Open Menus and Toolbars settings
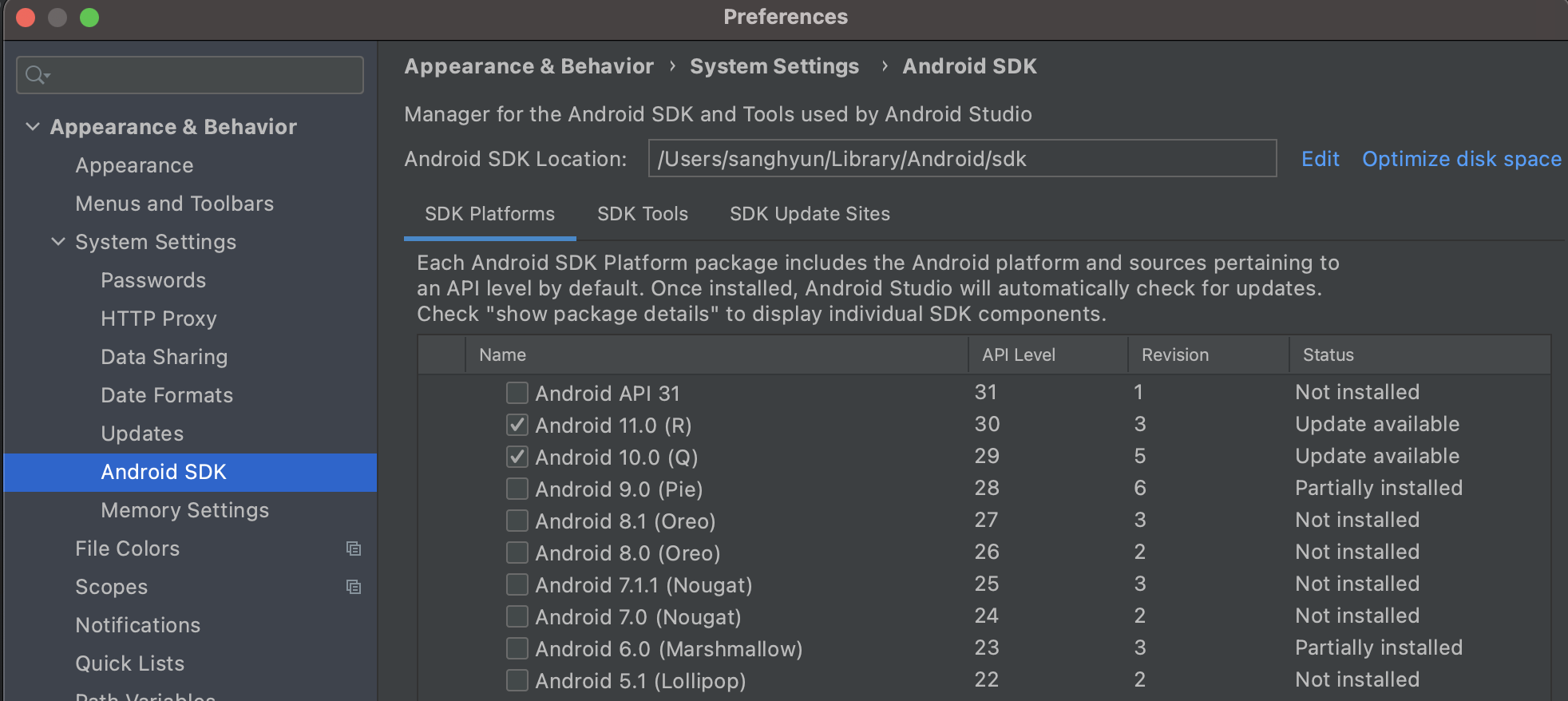The height and width of the screenshot is (701, 1568). point(175,204)
